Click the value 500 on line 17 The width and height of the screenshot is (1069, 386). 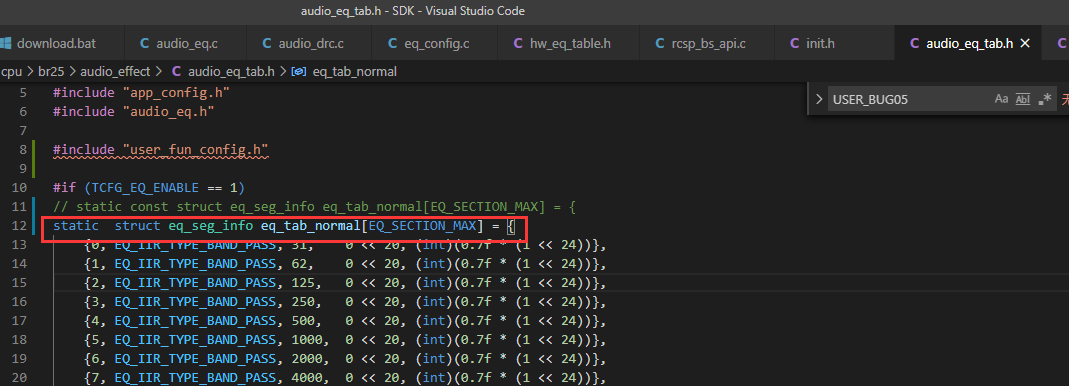pos(302,321)
